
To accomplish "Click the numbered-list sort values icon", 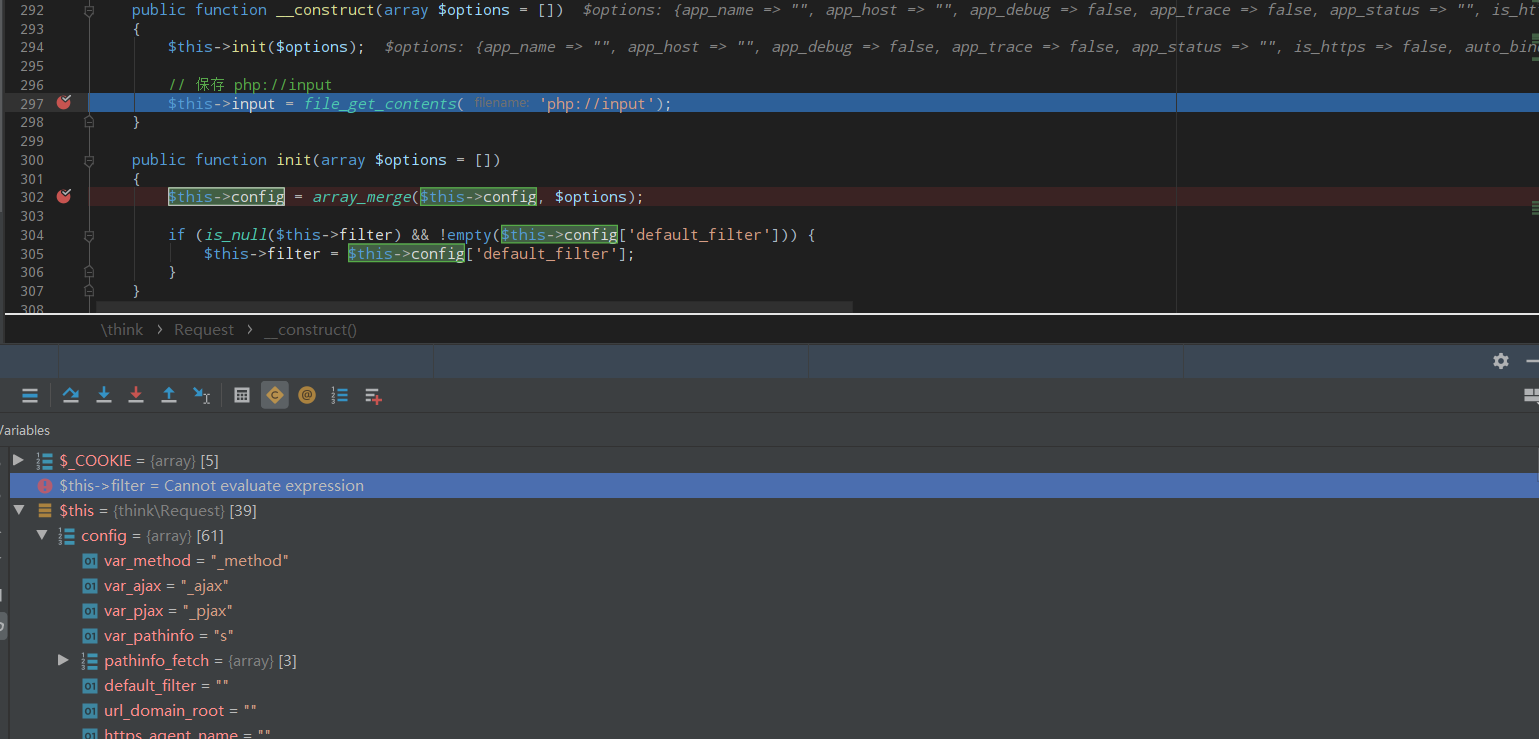I will click(x=340, y=395).
